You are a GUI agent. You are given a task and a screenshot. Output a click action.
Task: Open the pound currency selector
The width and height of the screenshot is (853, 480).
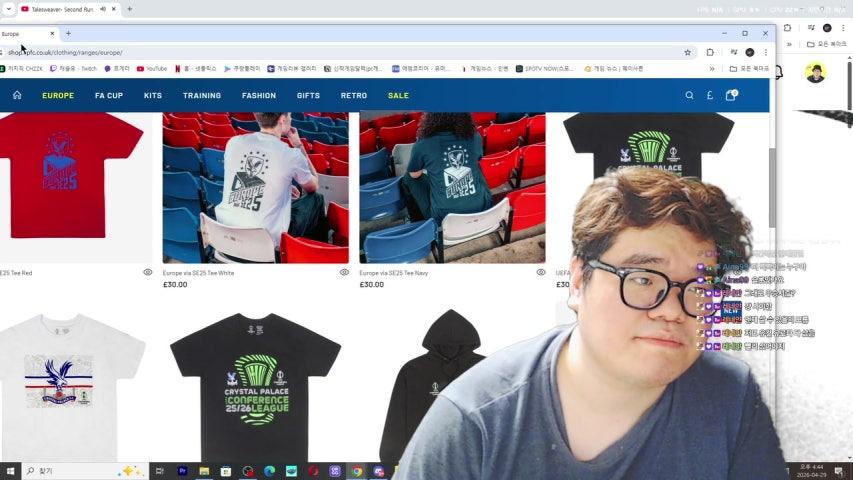coord(710,95)
